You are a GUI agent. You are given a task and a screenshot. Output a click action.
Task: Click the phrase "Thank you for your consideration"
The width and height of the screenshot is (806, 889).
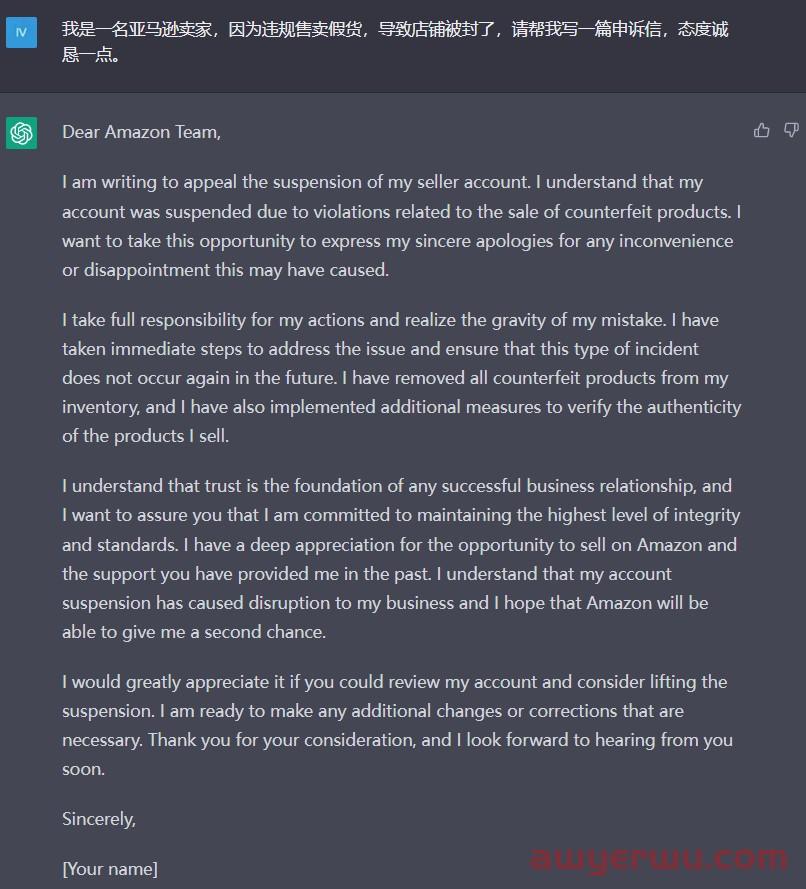click(273, 740)
